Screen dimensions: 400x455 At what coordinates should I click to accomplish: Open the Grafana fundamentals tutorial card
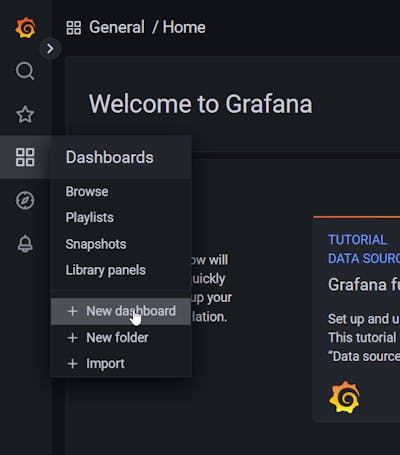357,319
